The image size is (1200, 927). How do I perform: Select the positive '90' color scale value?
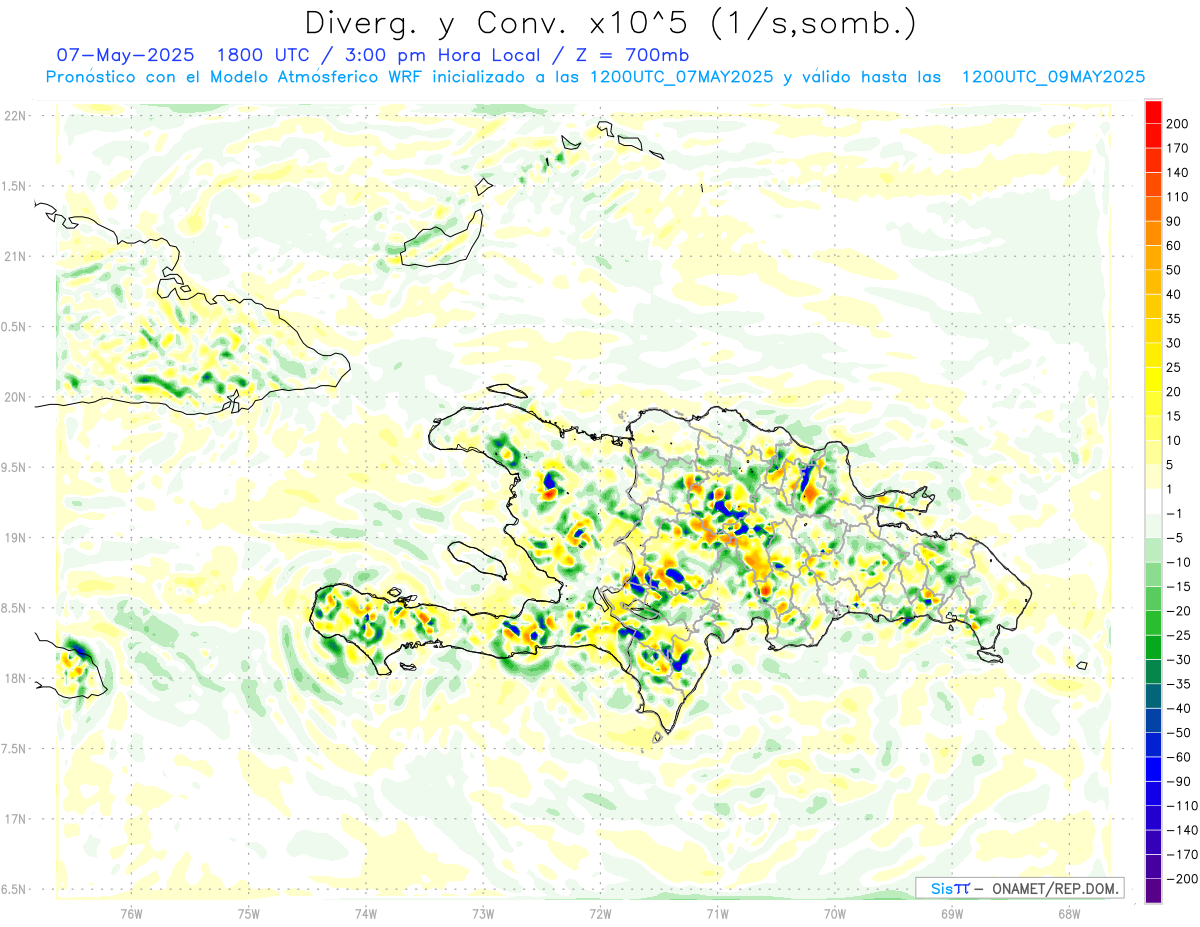tap(1174, 221)
